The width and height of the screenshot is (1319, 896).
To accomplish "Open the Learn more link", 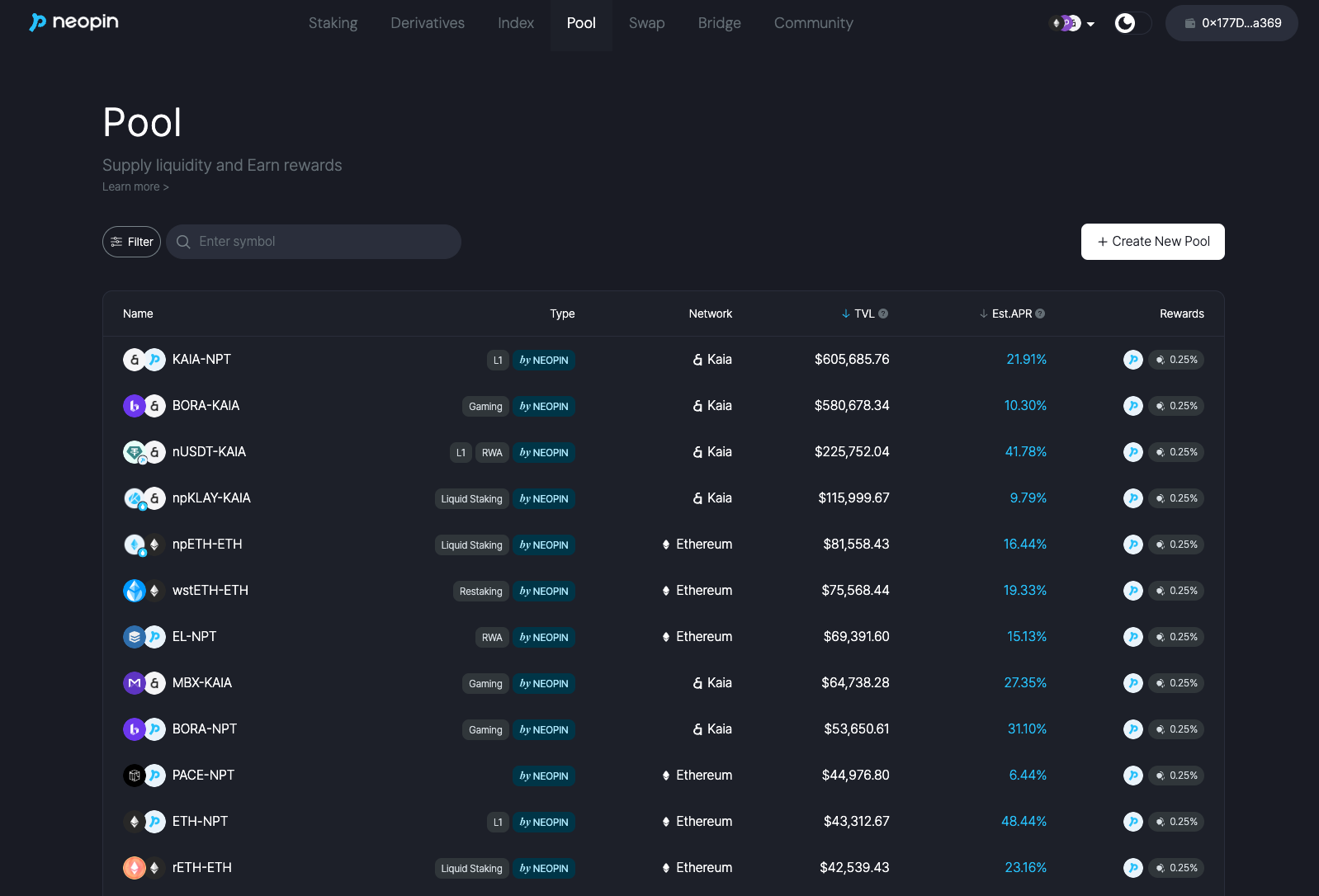I will coord(135,187).
